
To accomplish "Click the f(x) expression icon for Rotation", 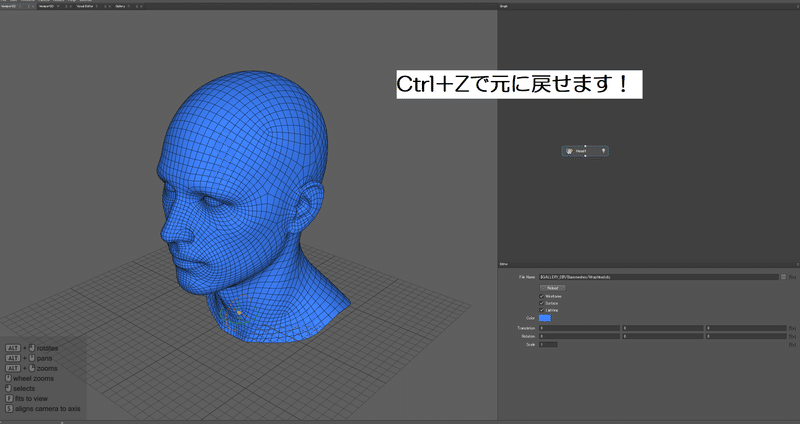I will [792, 336].
